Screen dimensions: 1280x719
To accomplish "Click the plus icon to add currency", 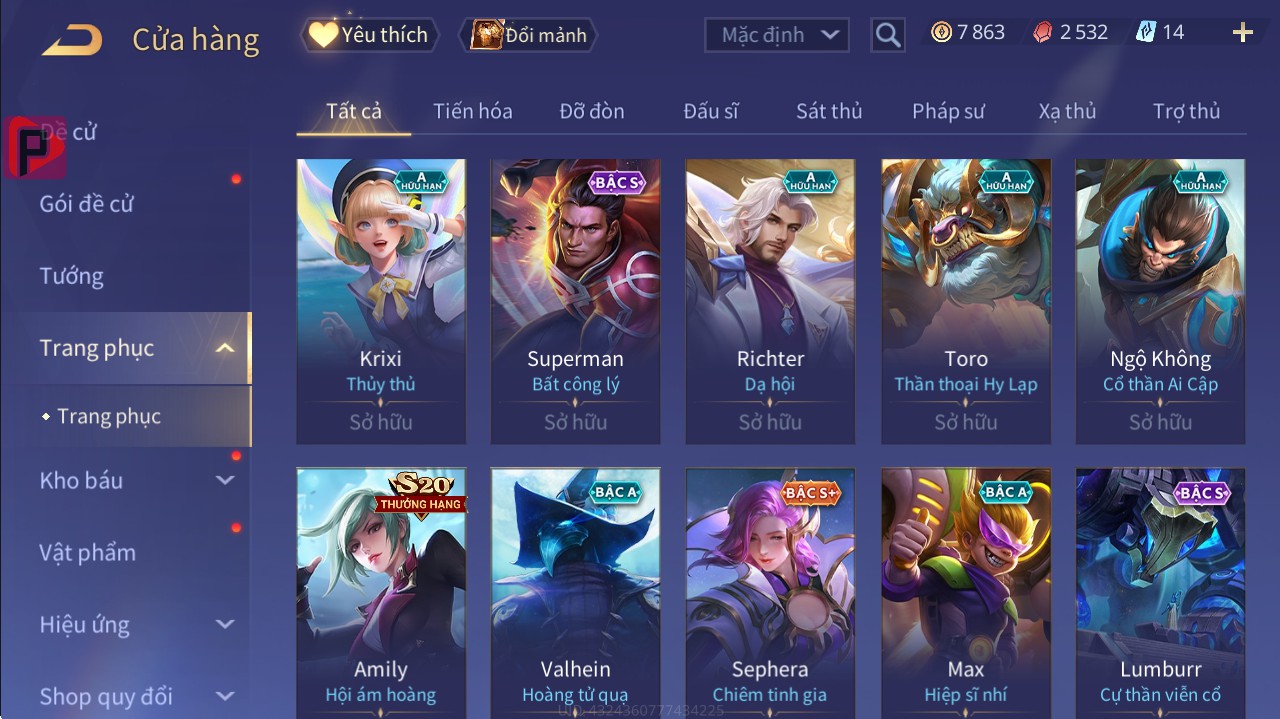I will [1242, 33].
